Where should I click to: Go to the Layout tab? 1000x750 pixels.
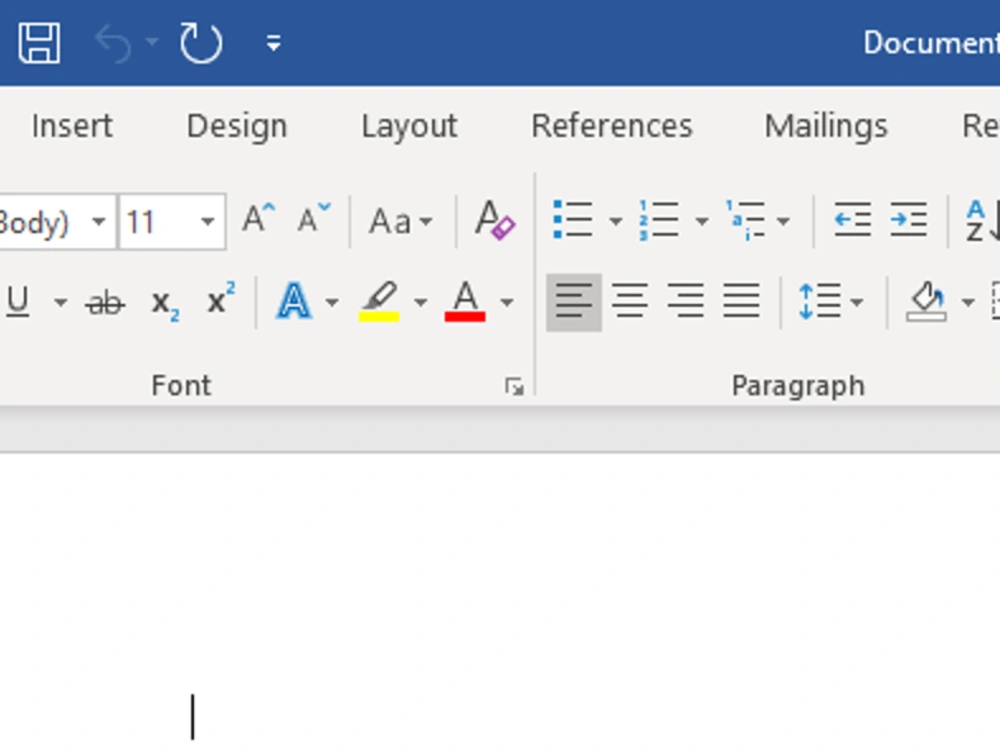click(409, 127)
